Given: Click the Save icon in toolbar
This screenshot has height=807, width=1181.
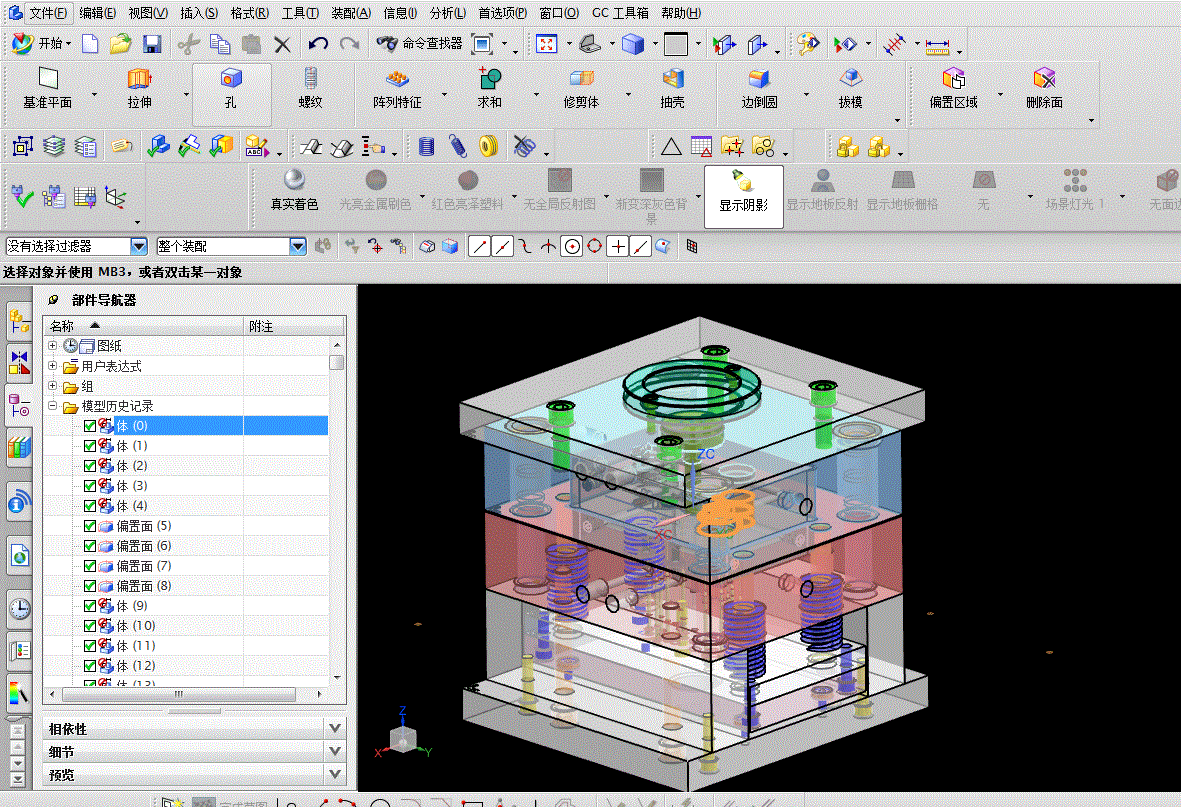Looking at the screenshot, I should pyautogui.click(x=152, y=44).
